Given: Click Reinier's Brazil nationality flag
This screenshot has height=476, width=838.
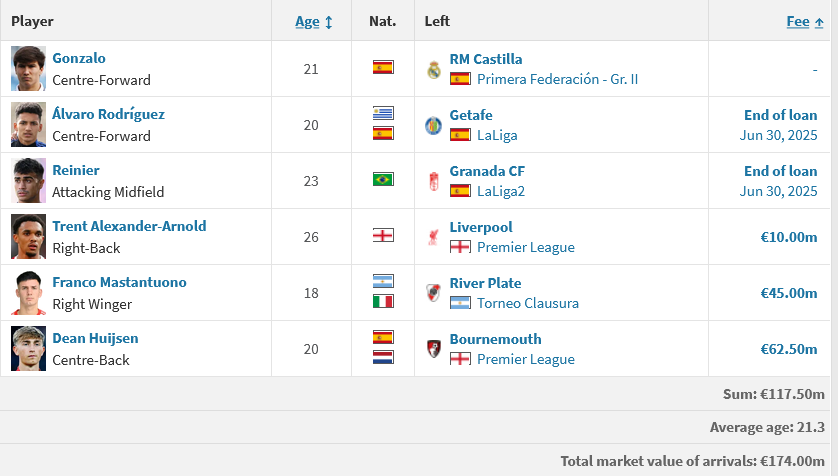Looking at the screenshot, I should click(383, 179).
